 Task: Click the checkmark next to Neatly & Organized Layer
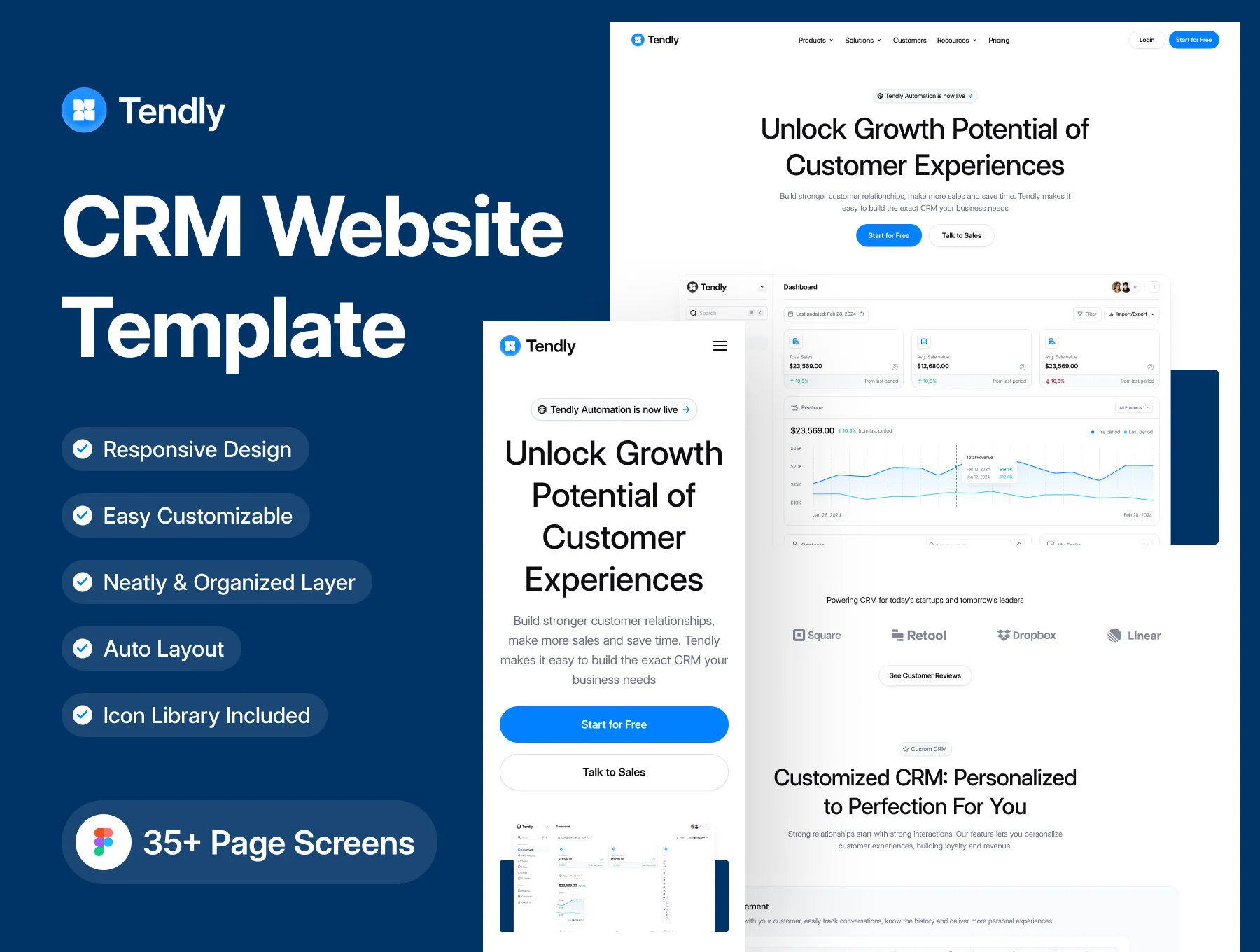83,582
